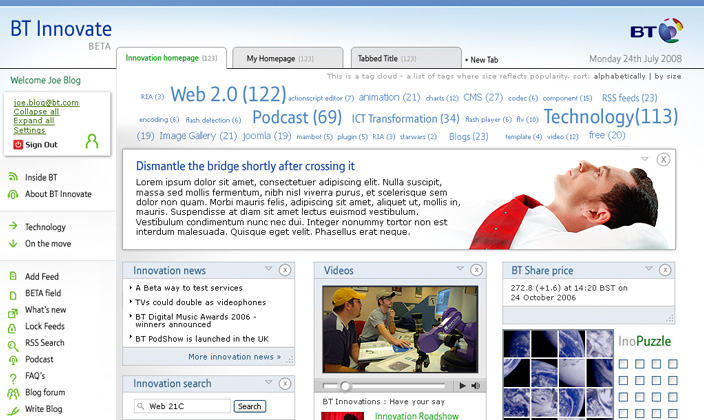Open the Podcast (69) tag

297,117
